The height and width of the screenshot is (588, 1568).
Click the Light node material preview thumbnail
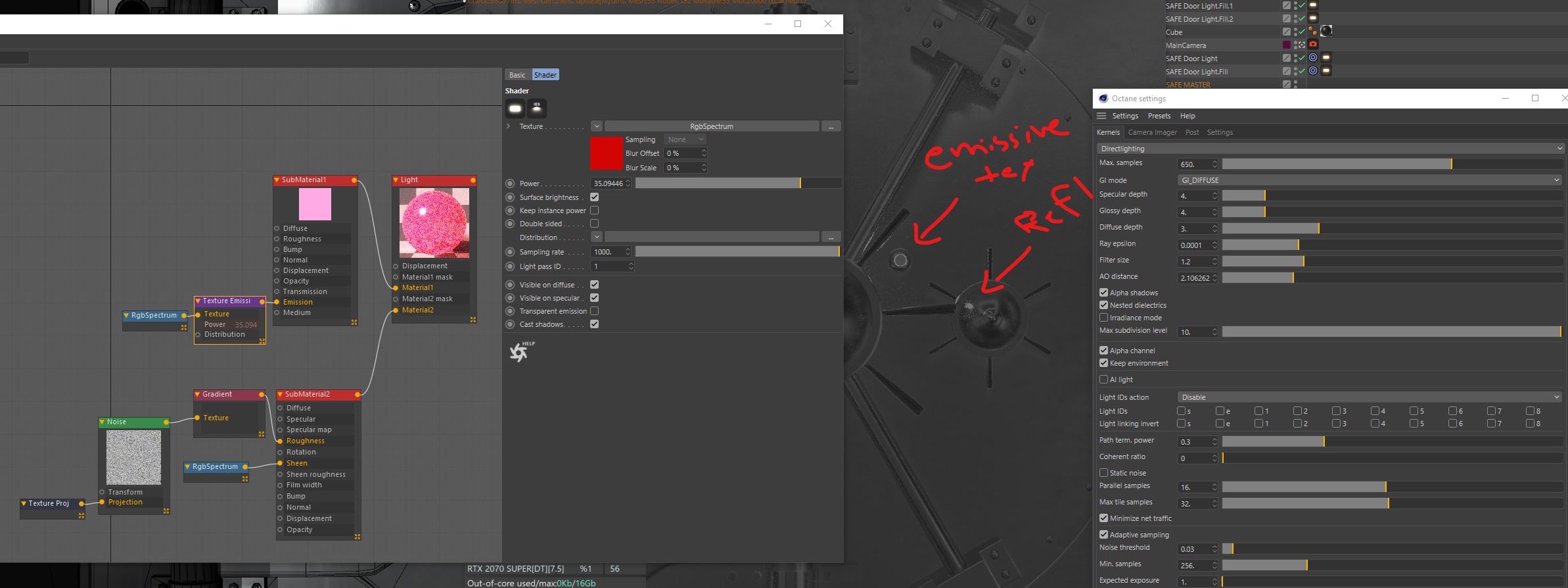tap(434, 223)
